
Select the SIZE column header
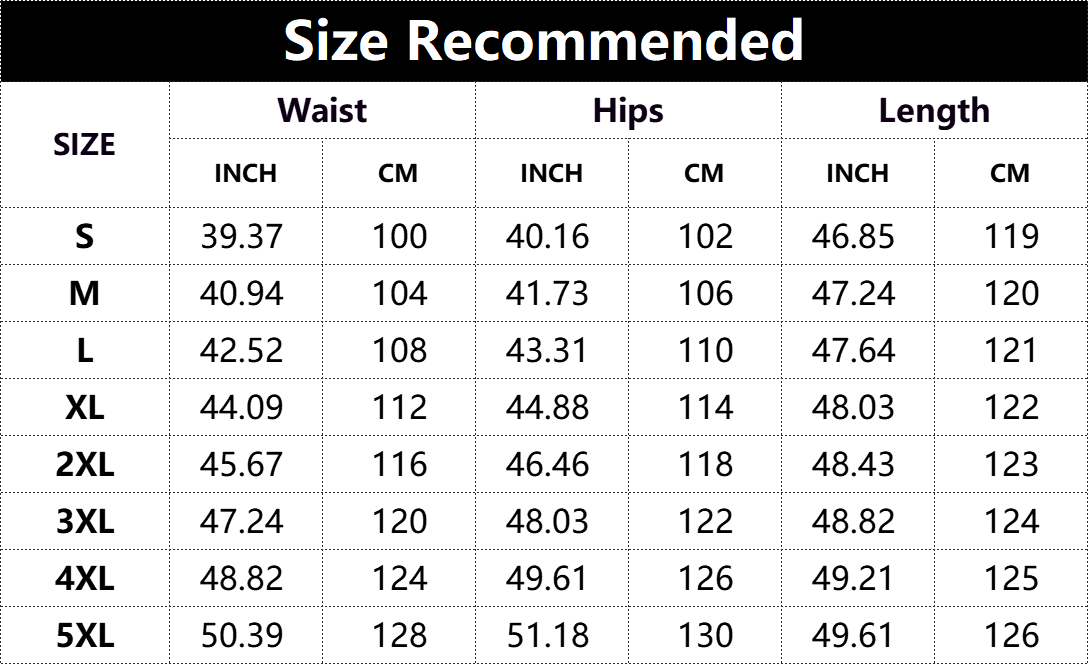point(85,144)
